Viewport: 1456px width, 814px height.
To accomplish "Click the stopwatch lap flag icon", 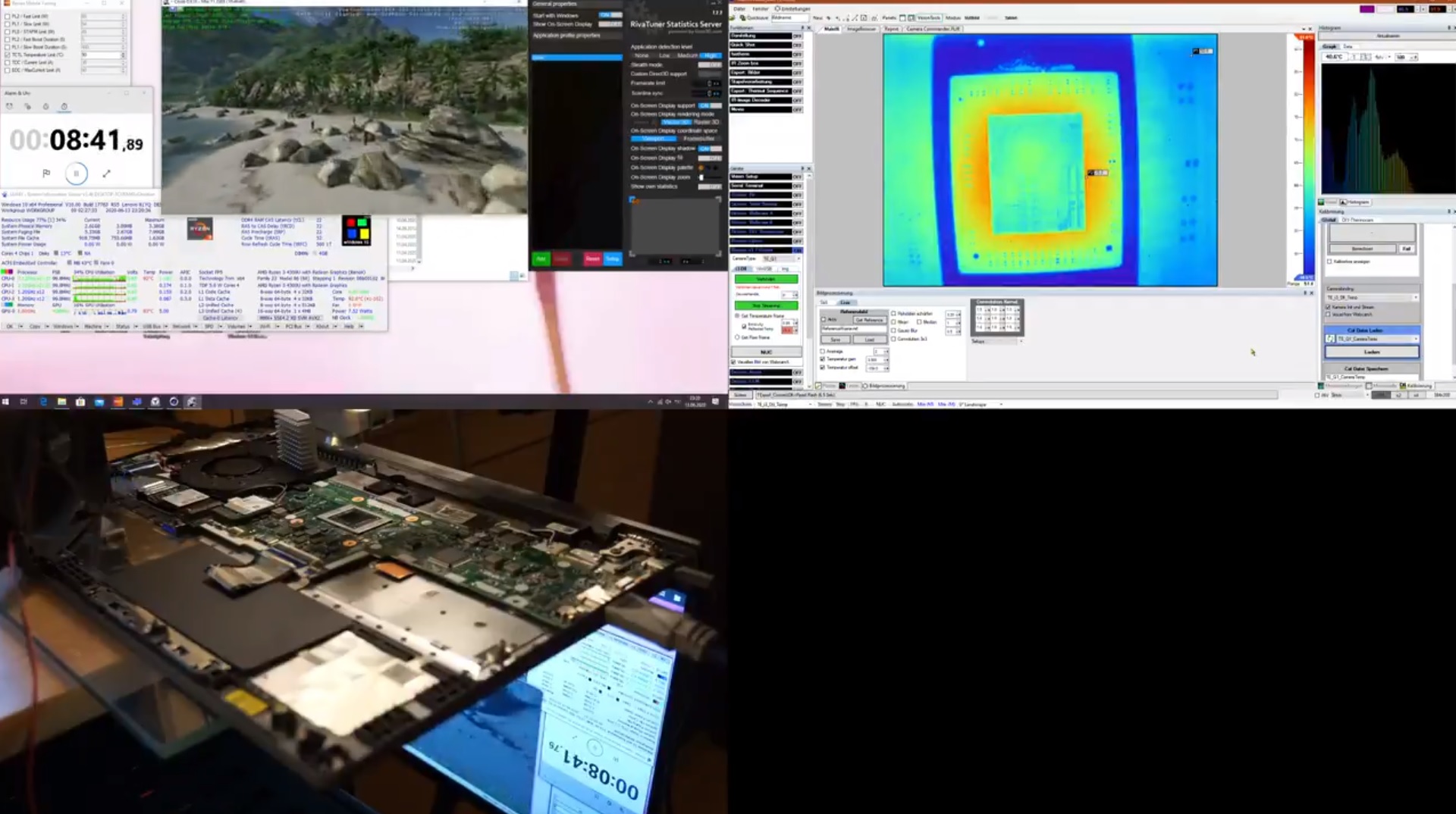I will coord(46,173).
